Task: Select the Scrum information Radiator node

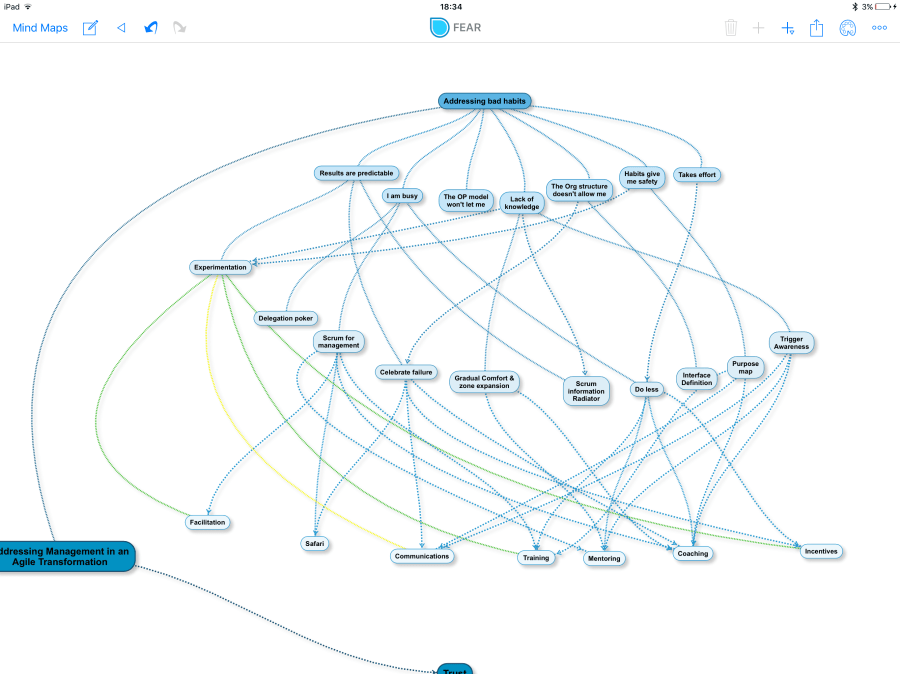Action: click(x=585, y=391)
